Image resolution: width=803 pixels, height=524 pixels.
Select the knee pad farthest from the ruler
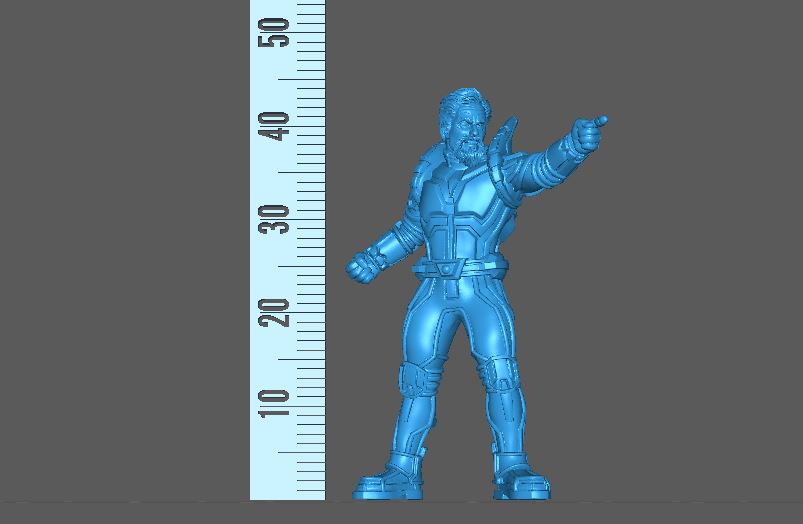[x=497, y=375]
